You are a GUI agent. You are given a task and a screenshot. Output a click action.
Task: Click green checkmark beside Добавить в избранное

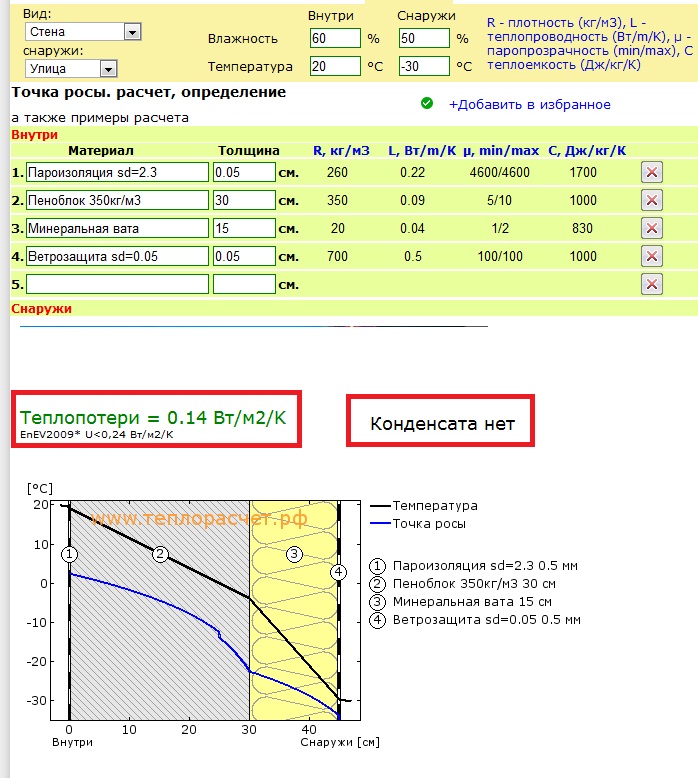click(x=427, y=103)
